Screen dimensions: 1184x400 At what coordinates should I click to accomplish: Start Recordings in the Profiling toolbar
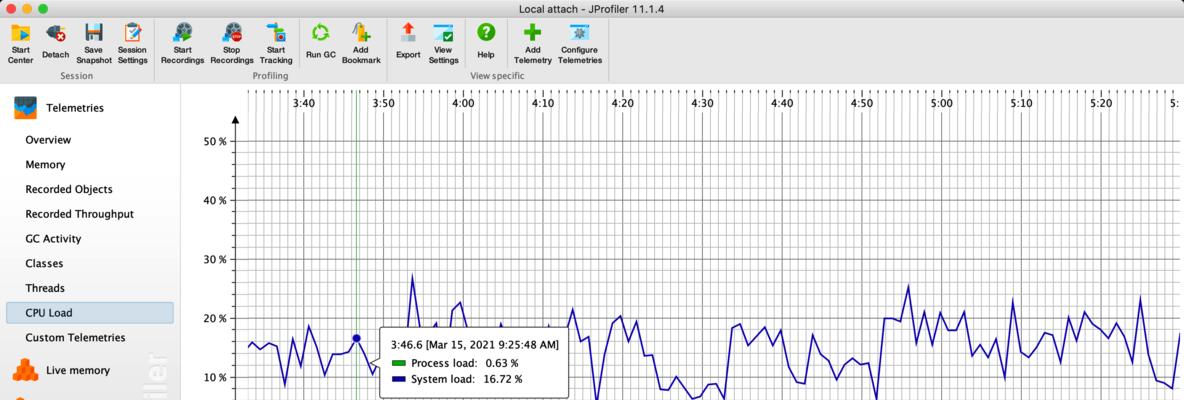[182, 43]
